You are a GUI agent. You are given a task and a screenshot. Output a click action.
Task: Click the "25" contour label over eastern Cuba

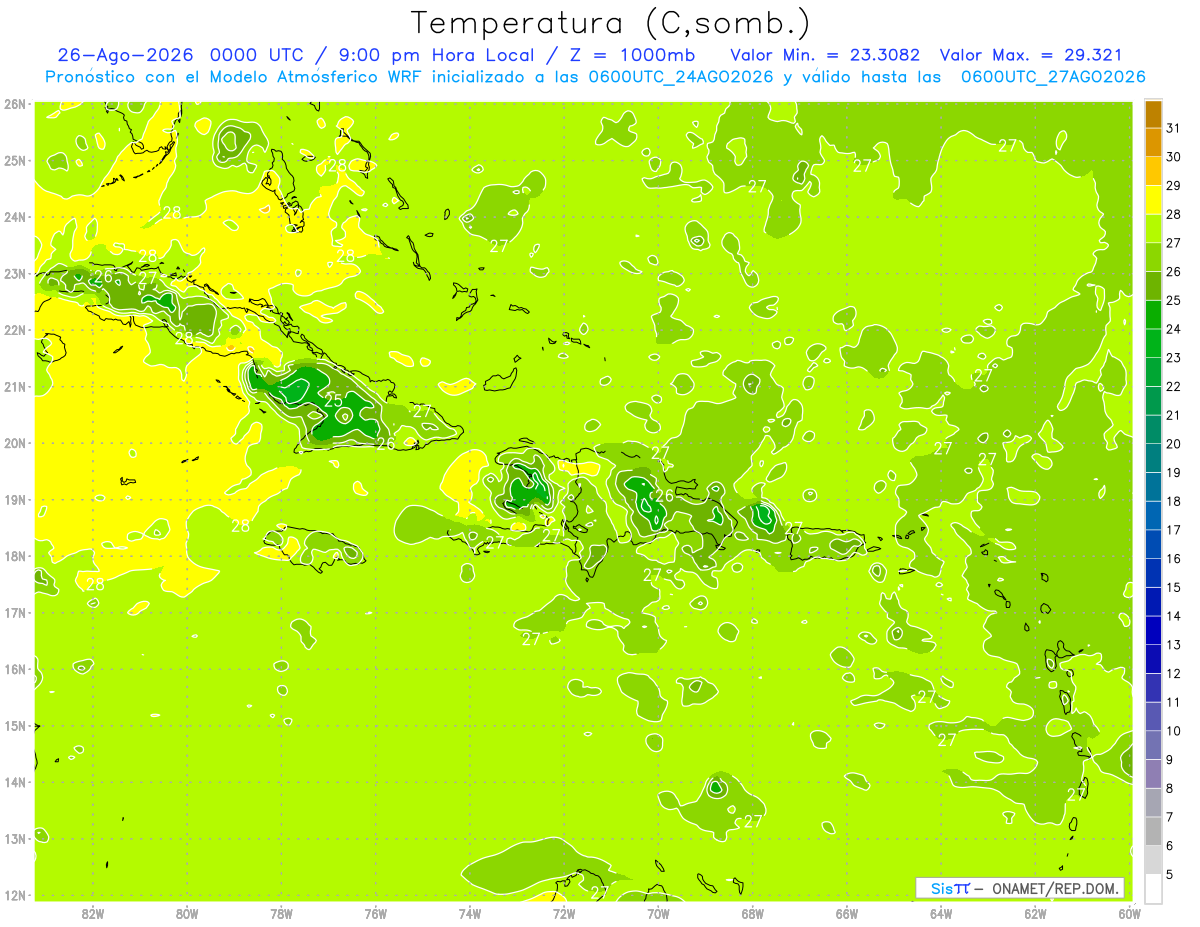(333, 401)
